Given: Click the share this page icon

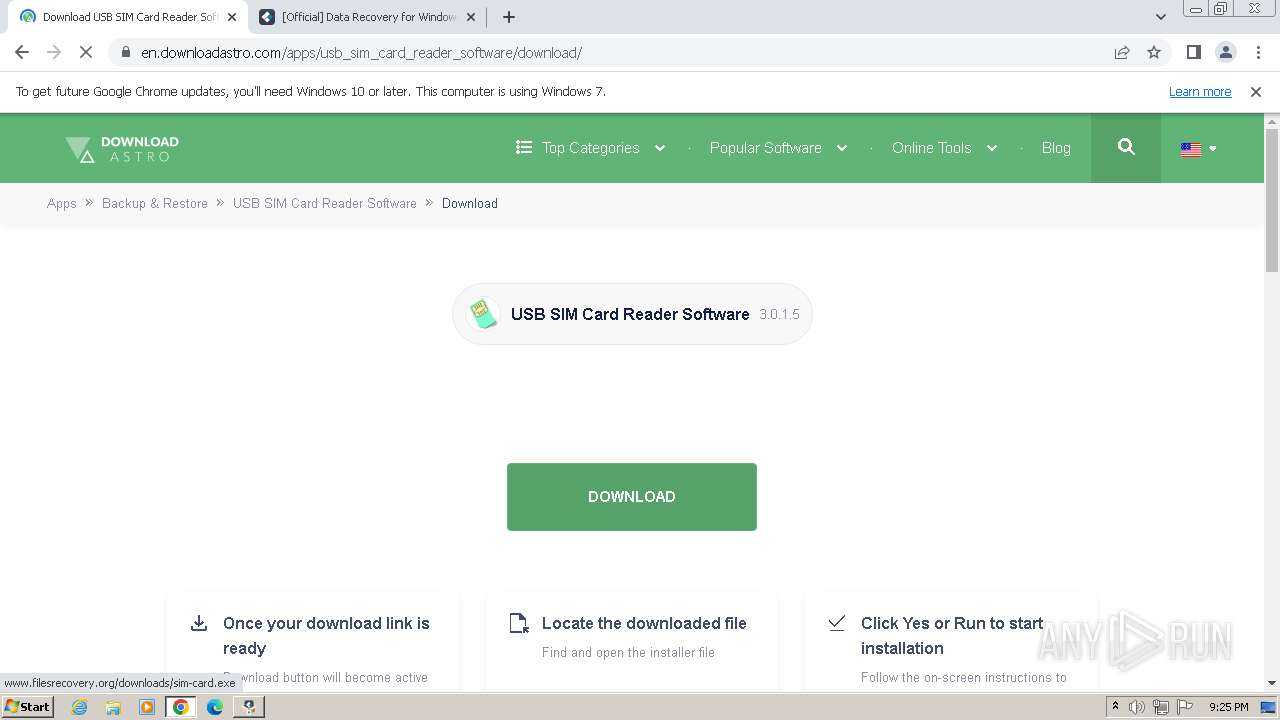Looking at the screenshot, I should click(1122, 53).
